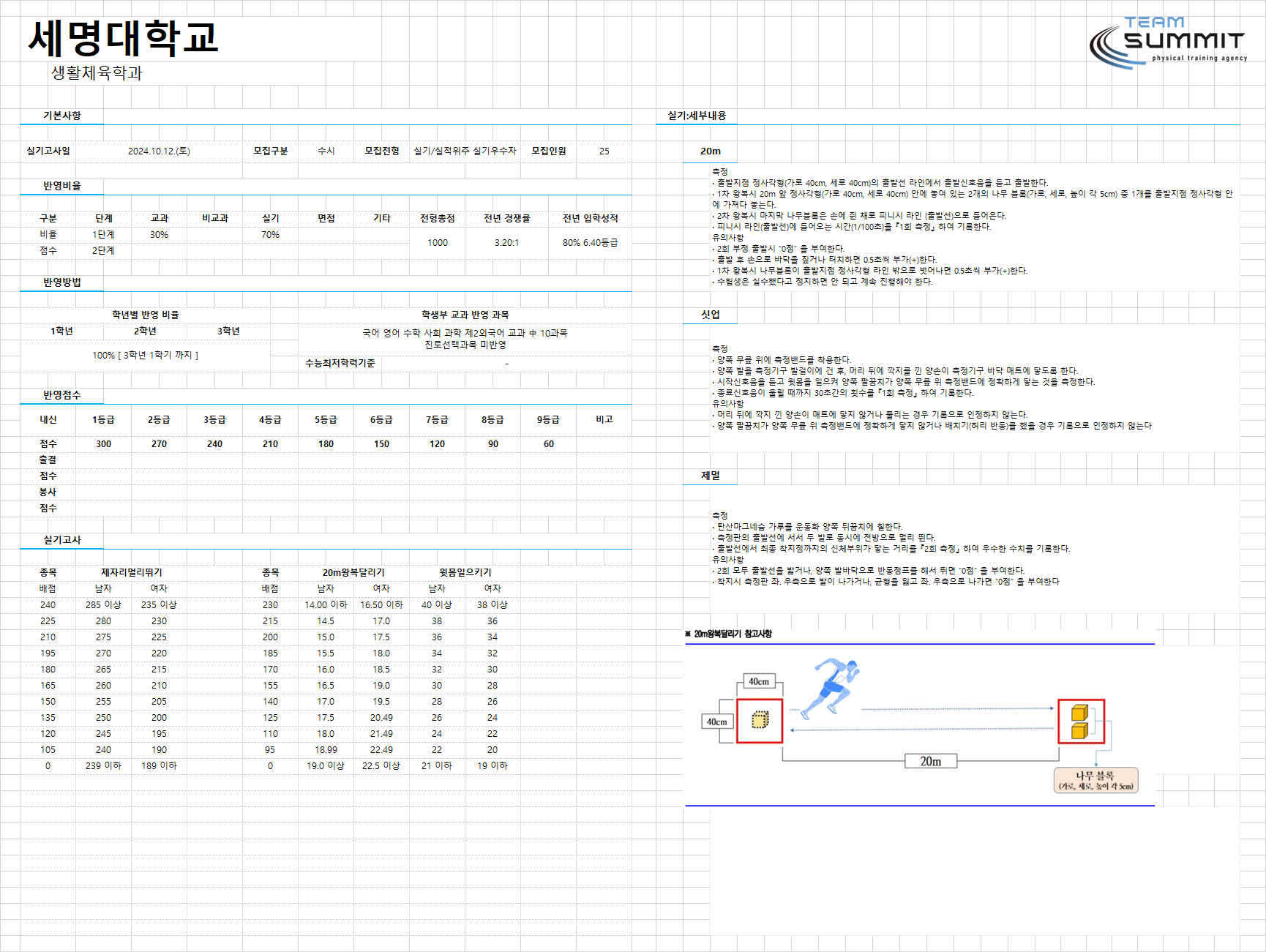Image resolution: width=1266 pixels, height=952 pixels.
Task: Select the 100% [ 3학년 1학기 까지 ] cell
Action: coord(145,355)
